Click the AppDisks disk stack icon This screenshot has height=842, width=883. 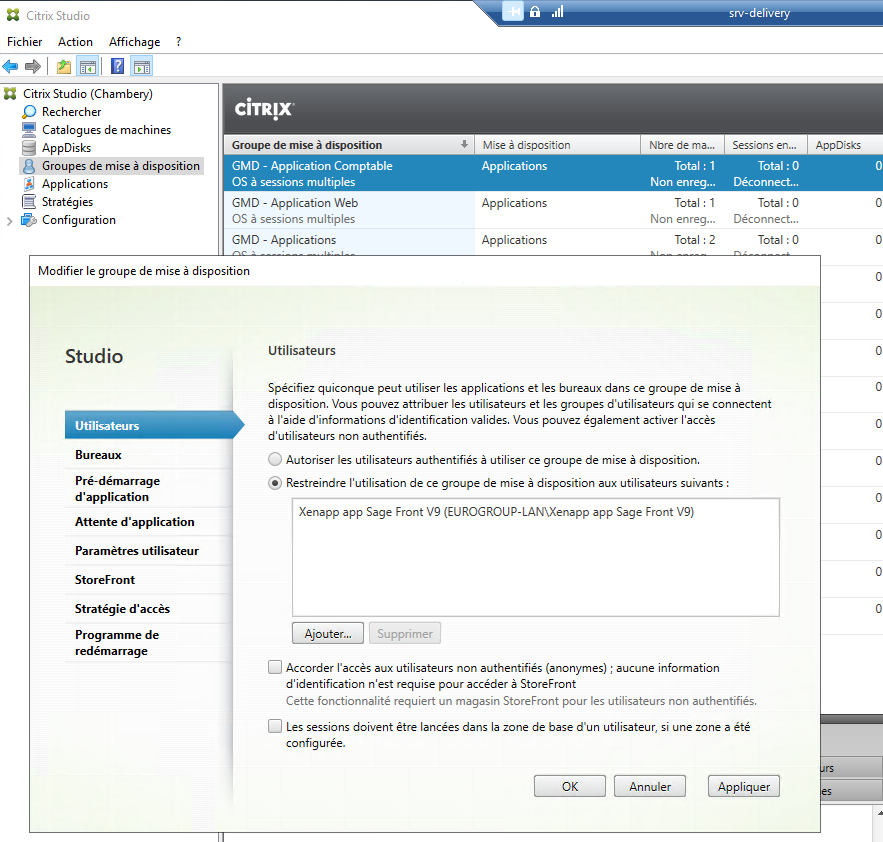29,148
